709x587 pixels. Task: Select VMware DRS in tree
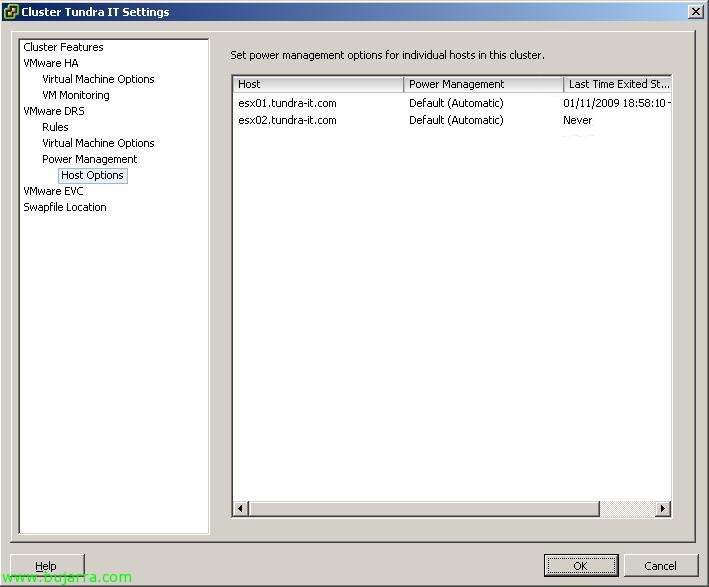click(54, 111)
